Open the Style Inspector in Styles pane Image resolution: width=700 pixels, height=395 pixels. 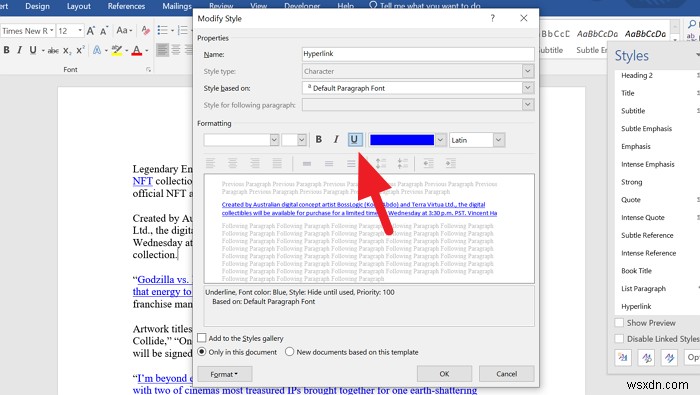click(x=646, y=358)
